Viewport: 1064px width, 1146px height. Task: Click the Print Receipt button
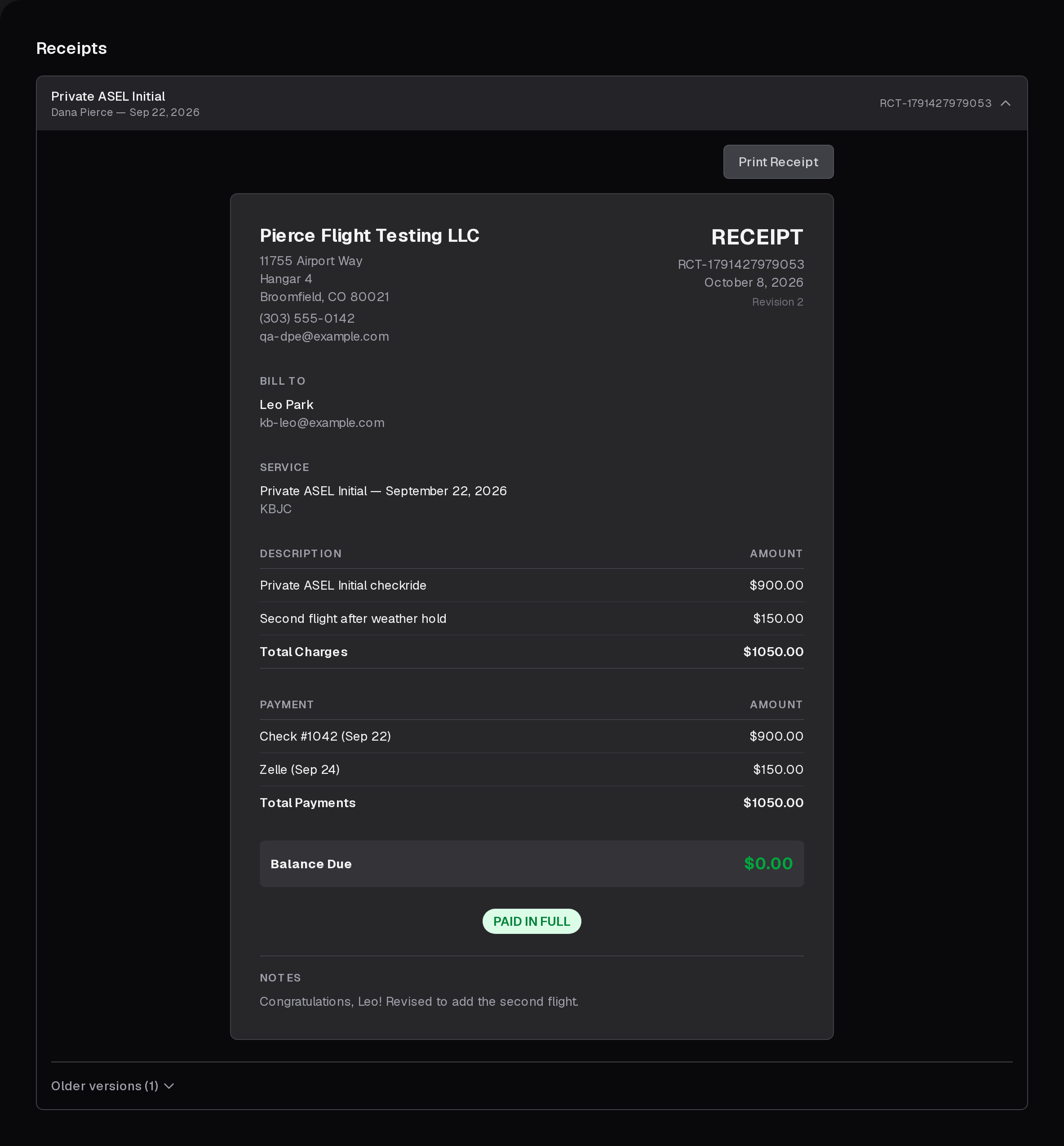point(778,162)
